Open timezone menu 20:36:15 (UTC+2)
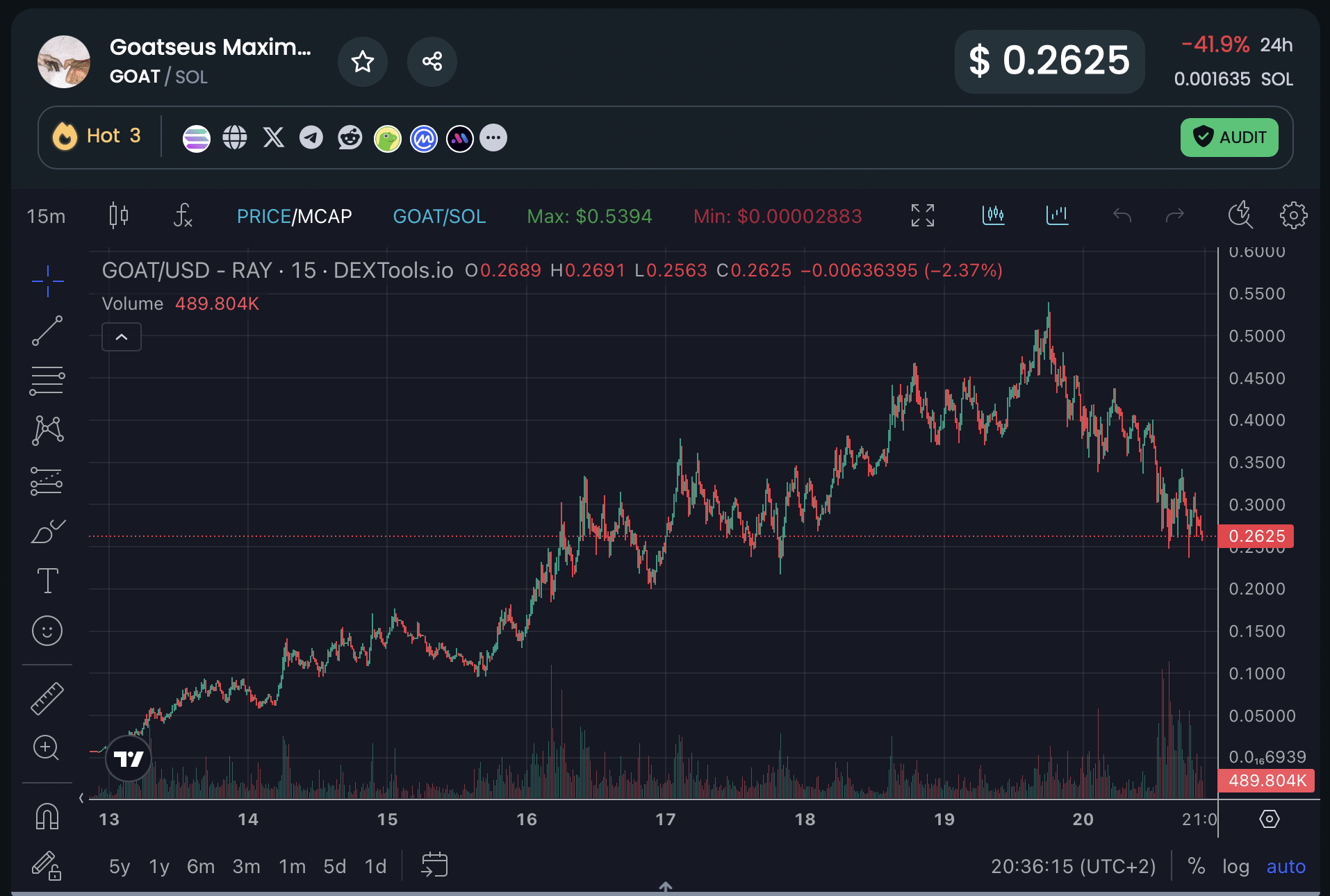This screenshot has width=1330, height=896. pos(1074,867)
